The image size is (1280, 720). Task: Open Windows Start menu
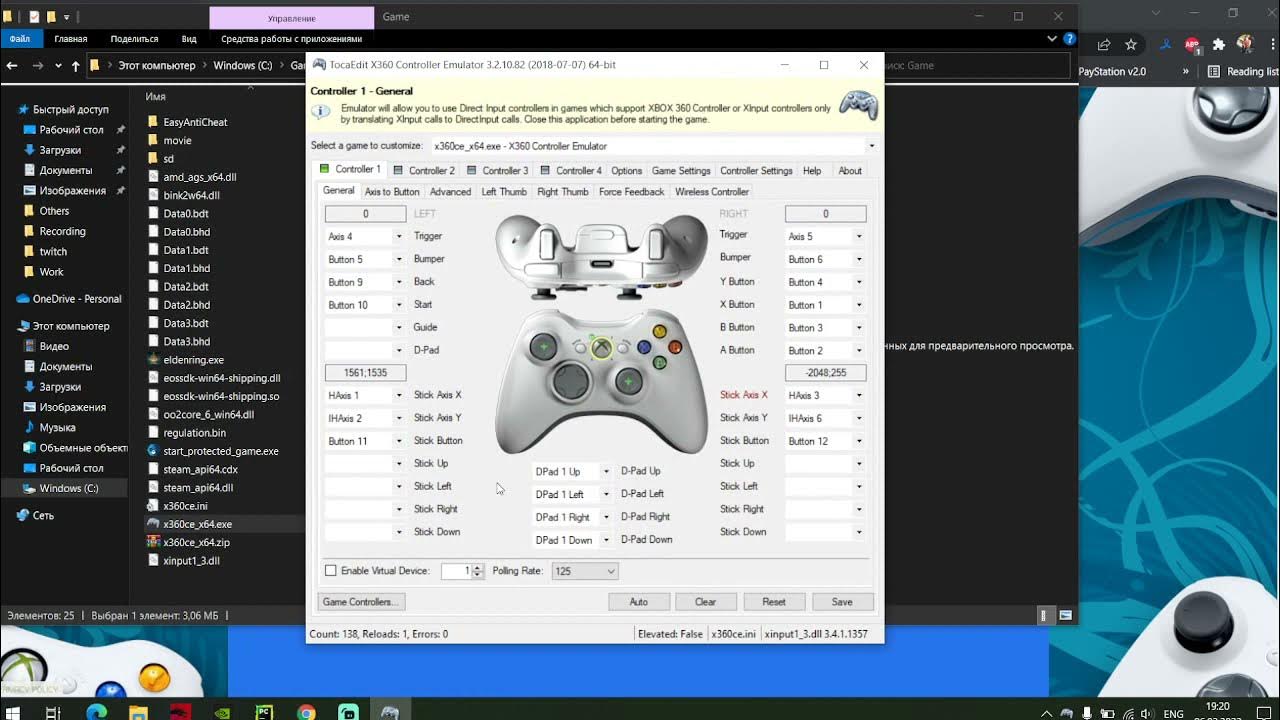[13, 713]
